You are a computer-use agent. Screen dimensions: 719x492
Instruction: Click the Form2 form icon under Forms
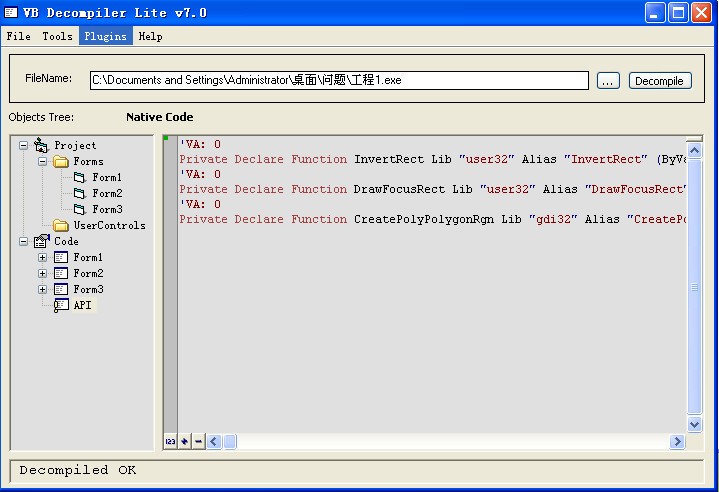[x=80, y=193]
